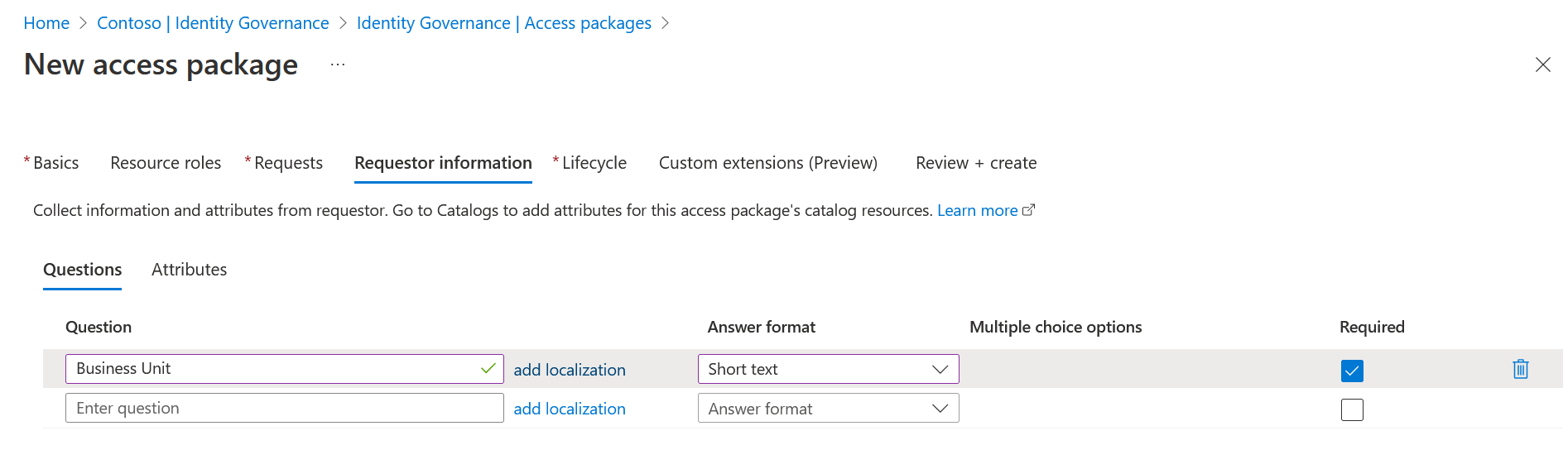This screenshot has width=1568, height=450.
Task: Go to the Lifecycle tab
Action: click(x=594, y=163)
